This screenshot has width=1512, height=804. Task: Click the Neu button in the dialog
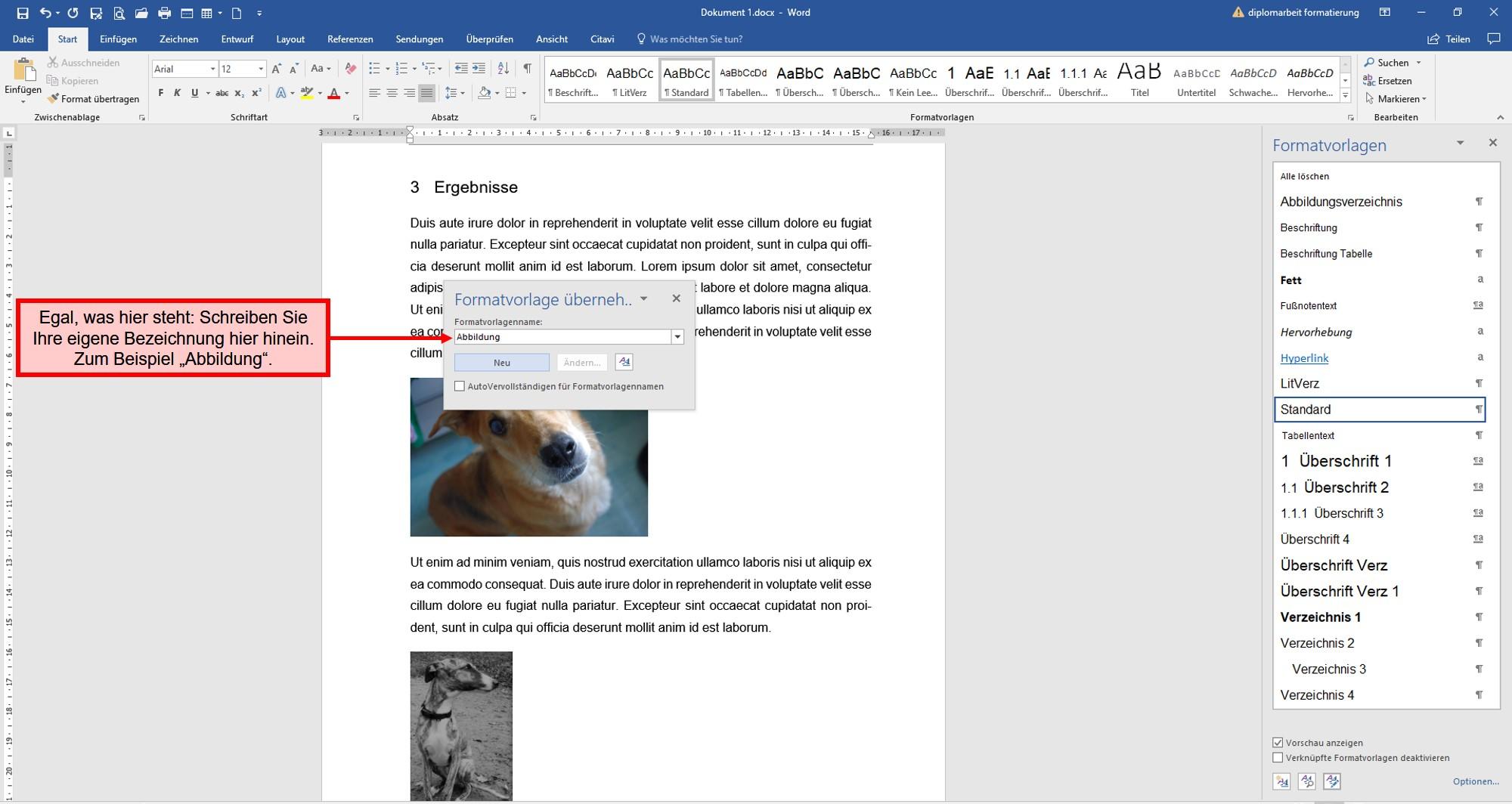(501, 363)
